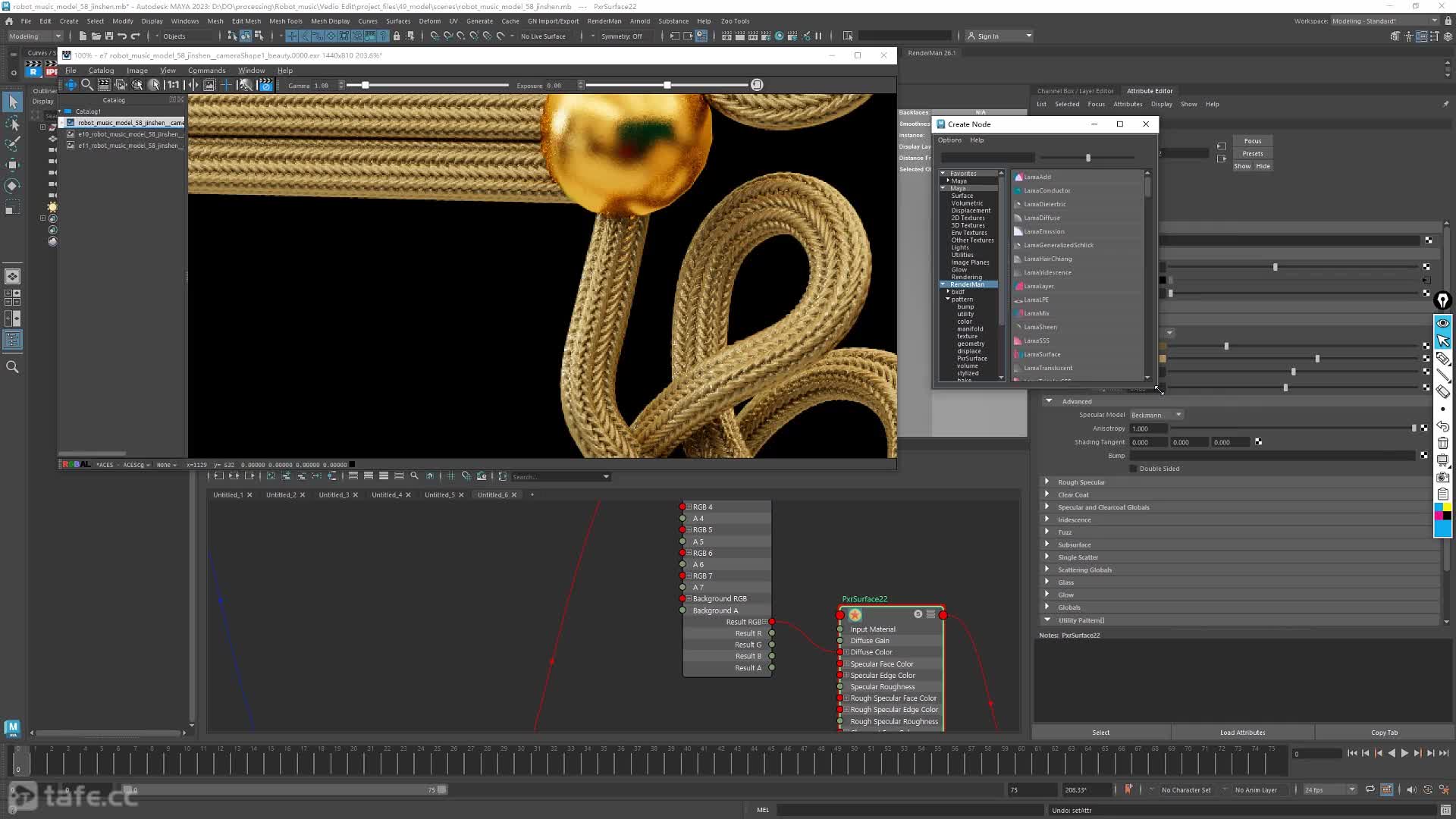Click Background RGB input port on node

[682, 599]
